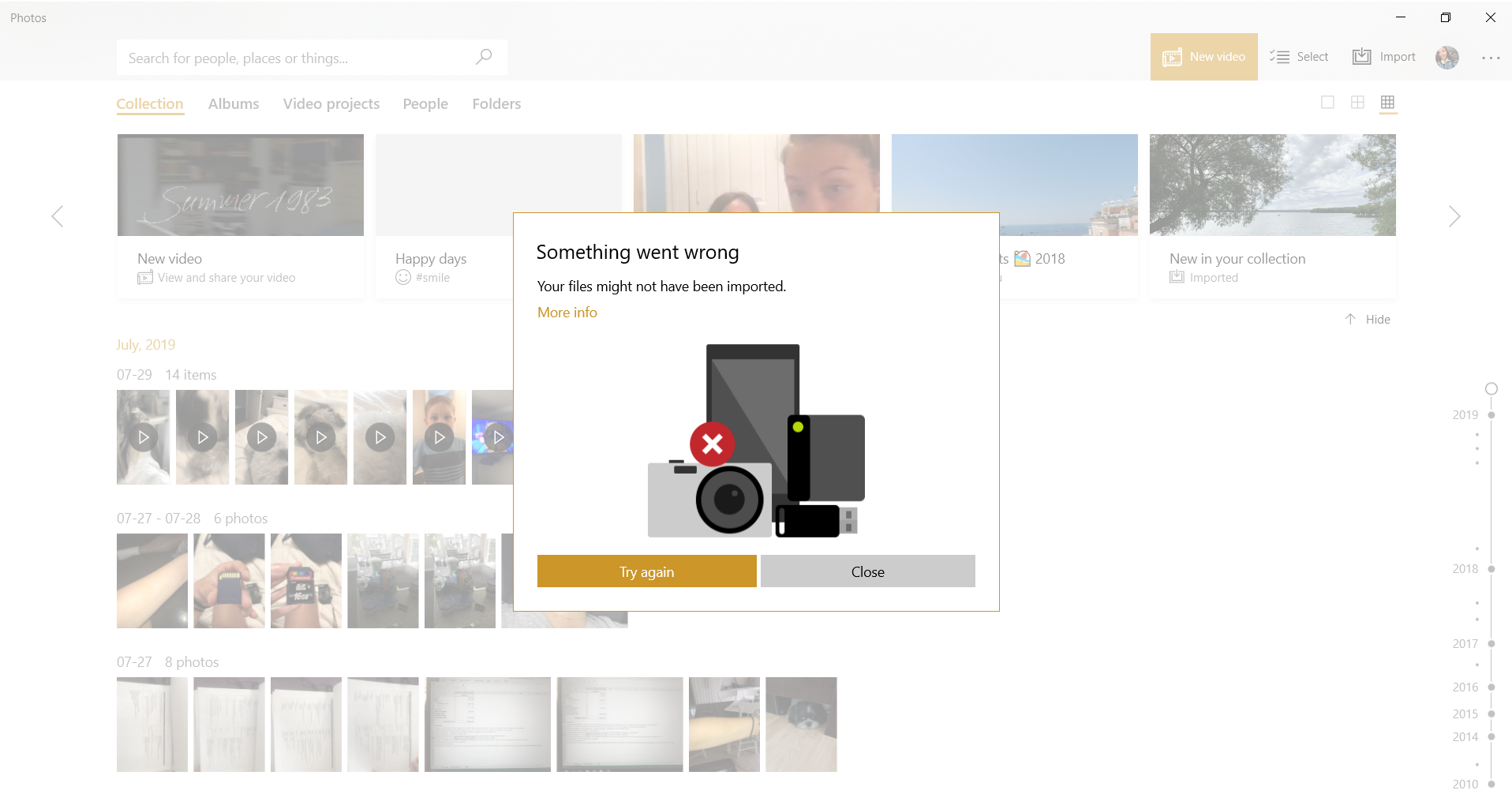Open the dog on bed photo in 07-27
The height and width of the screenshot is (794, 1512).
(x=801, y=725)
